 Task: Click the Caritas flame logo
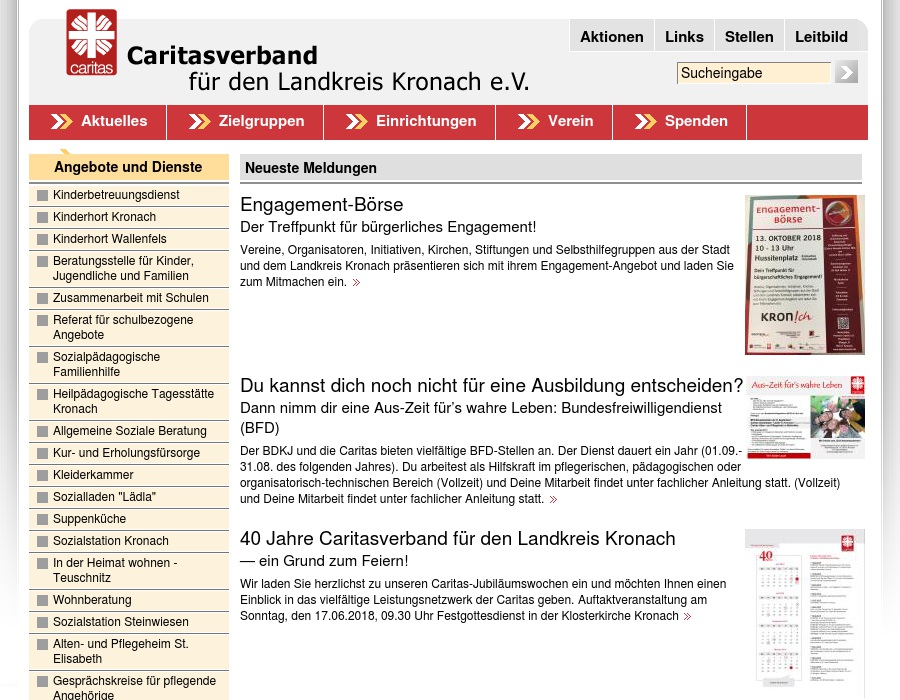[91, 42]
